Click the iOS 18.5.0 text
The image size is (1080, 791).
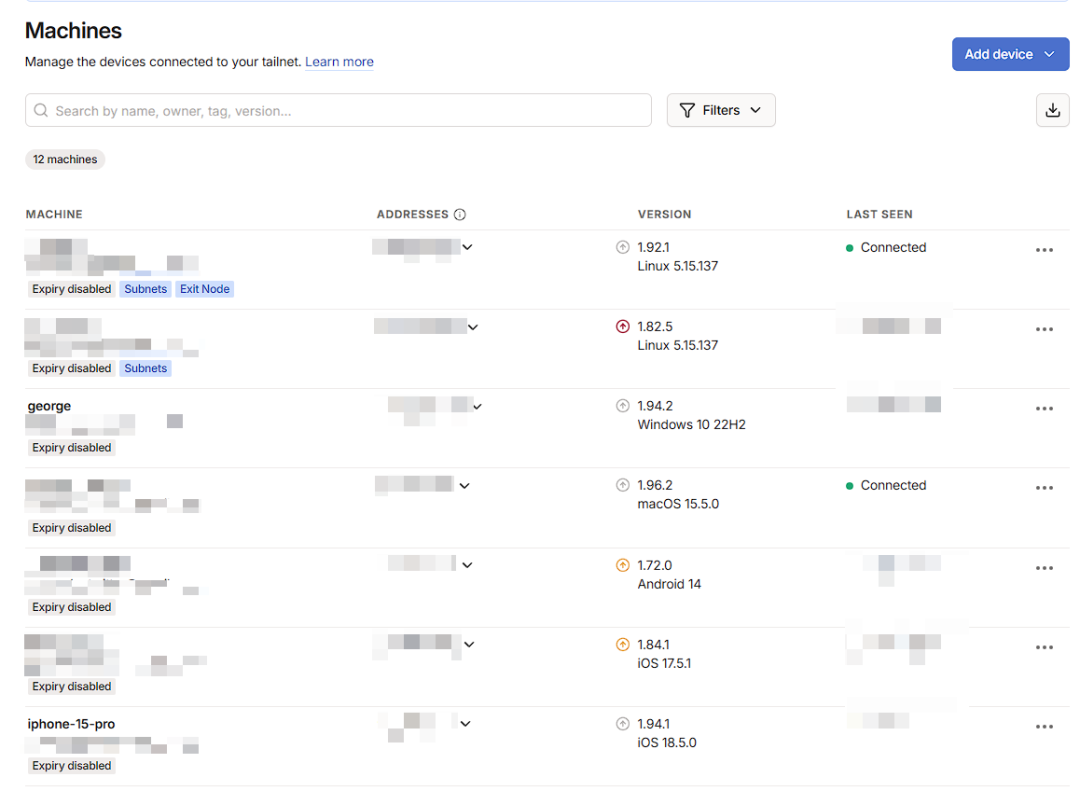point(667,743)
